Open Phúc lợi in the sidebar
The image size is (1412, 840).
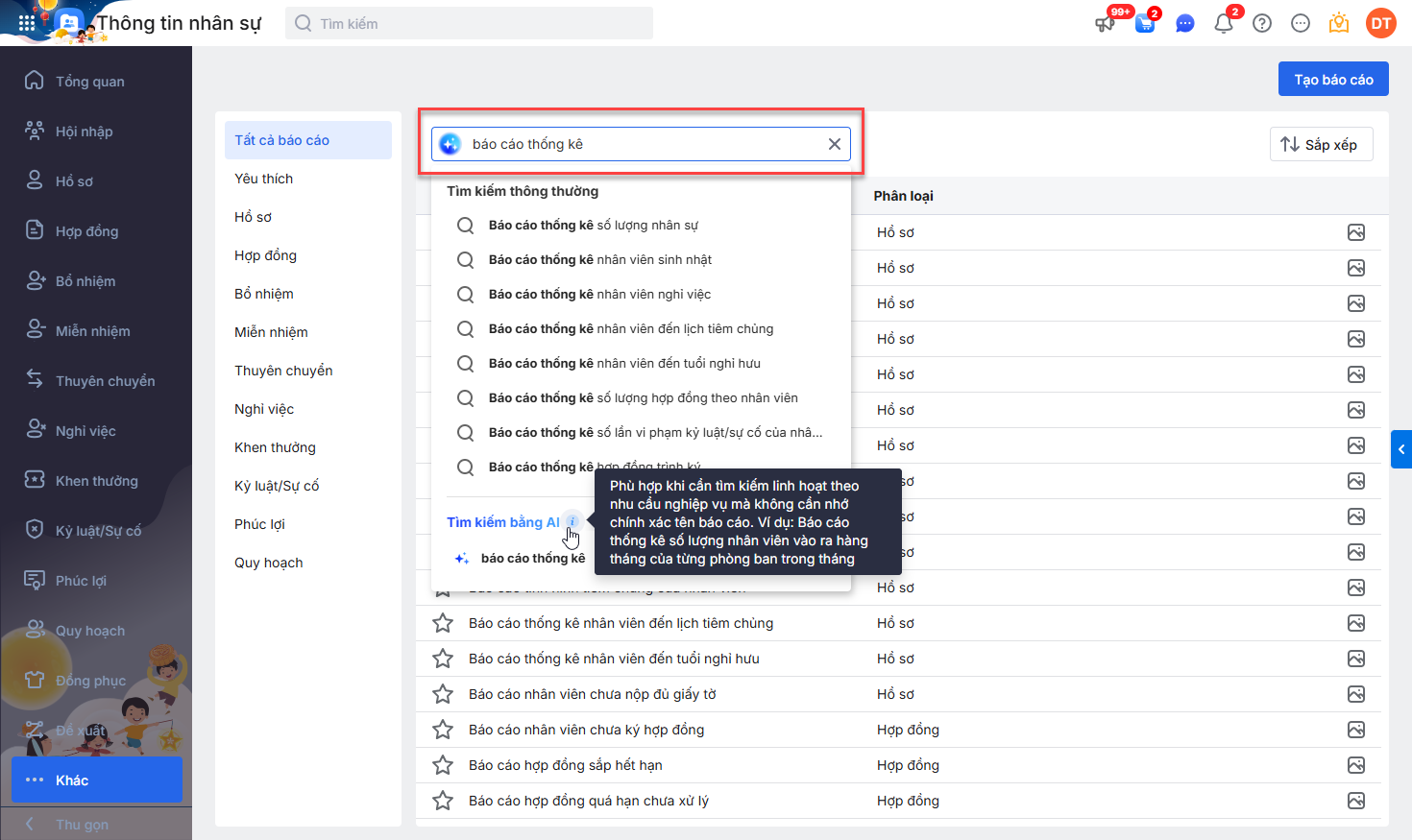(x=96, y=581)
